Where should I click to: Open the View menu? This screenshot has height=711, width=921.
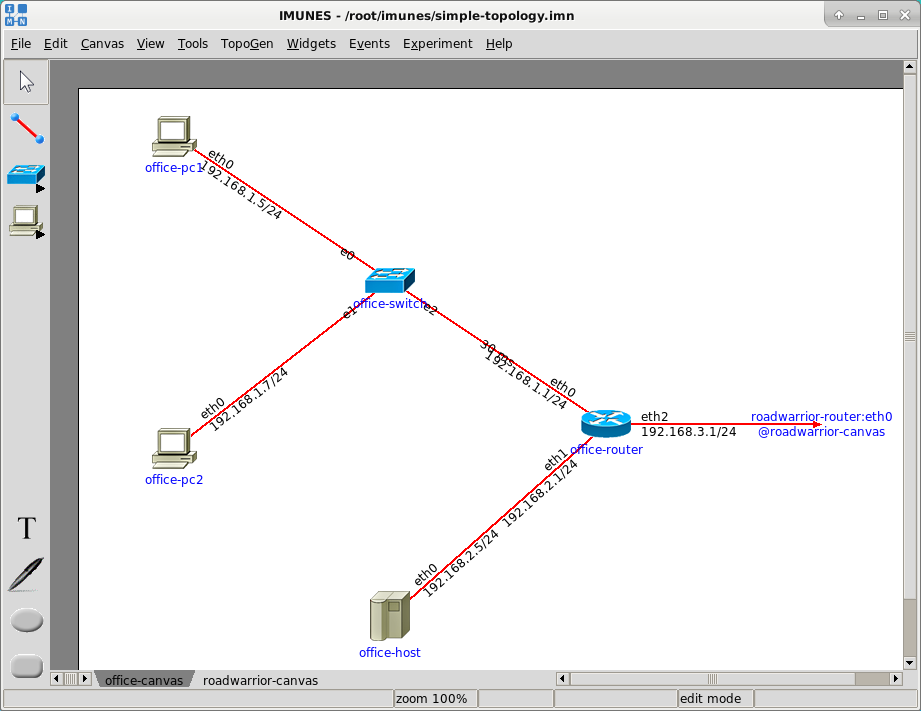click(x=150, y=43)
